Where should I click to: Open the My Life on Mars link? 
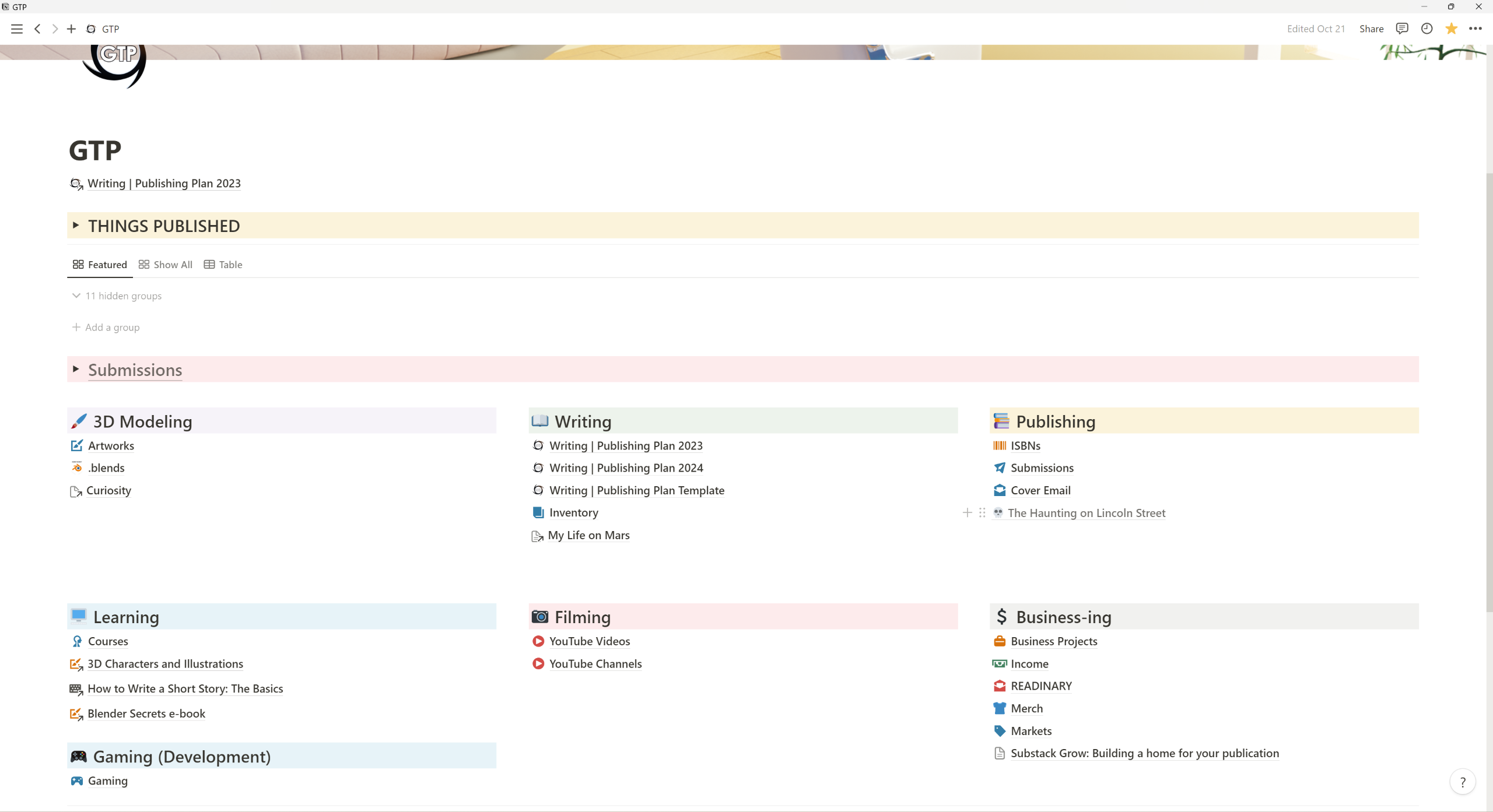[588, 535]
